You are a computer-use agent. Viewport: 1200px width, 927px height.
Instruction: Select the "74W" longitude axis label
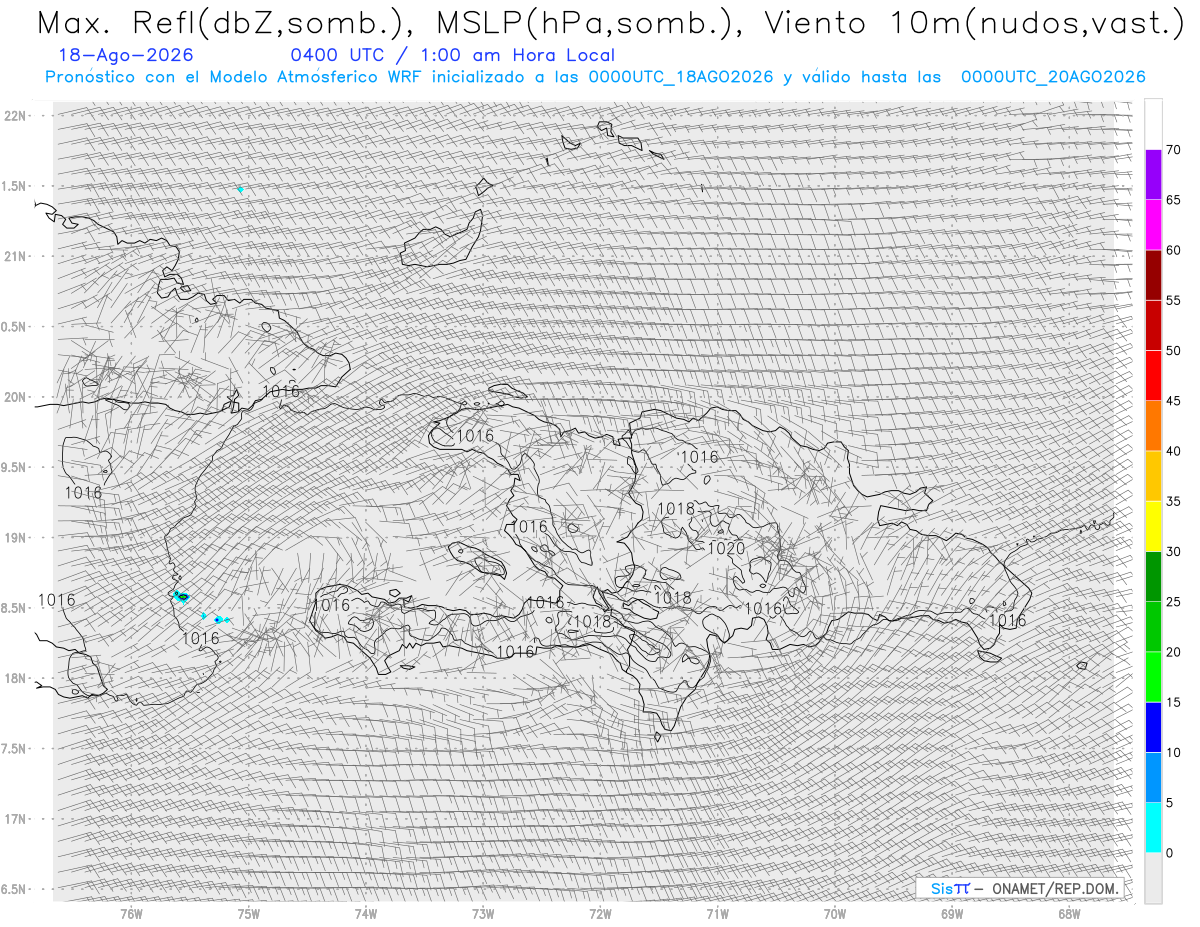pyautogui.click(x=365, y=914)
